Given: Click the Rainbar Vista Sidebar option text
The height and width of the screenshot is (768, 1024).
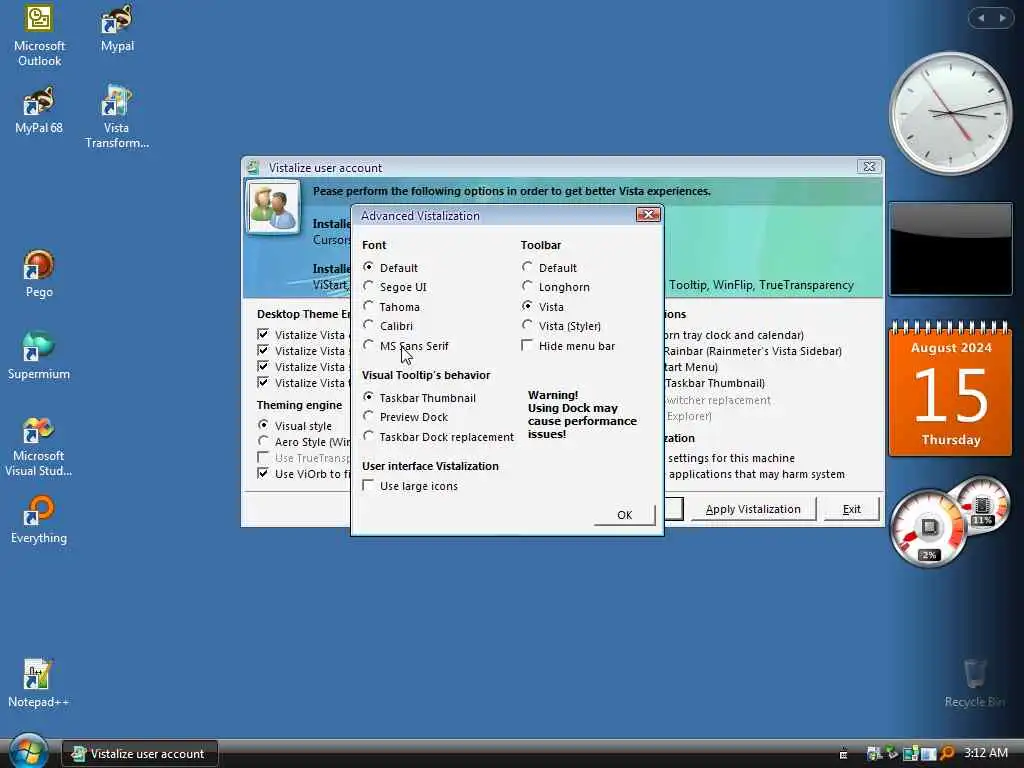Looking at the screenshot, I should pyautogui.click(x=752, y=351).
